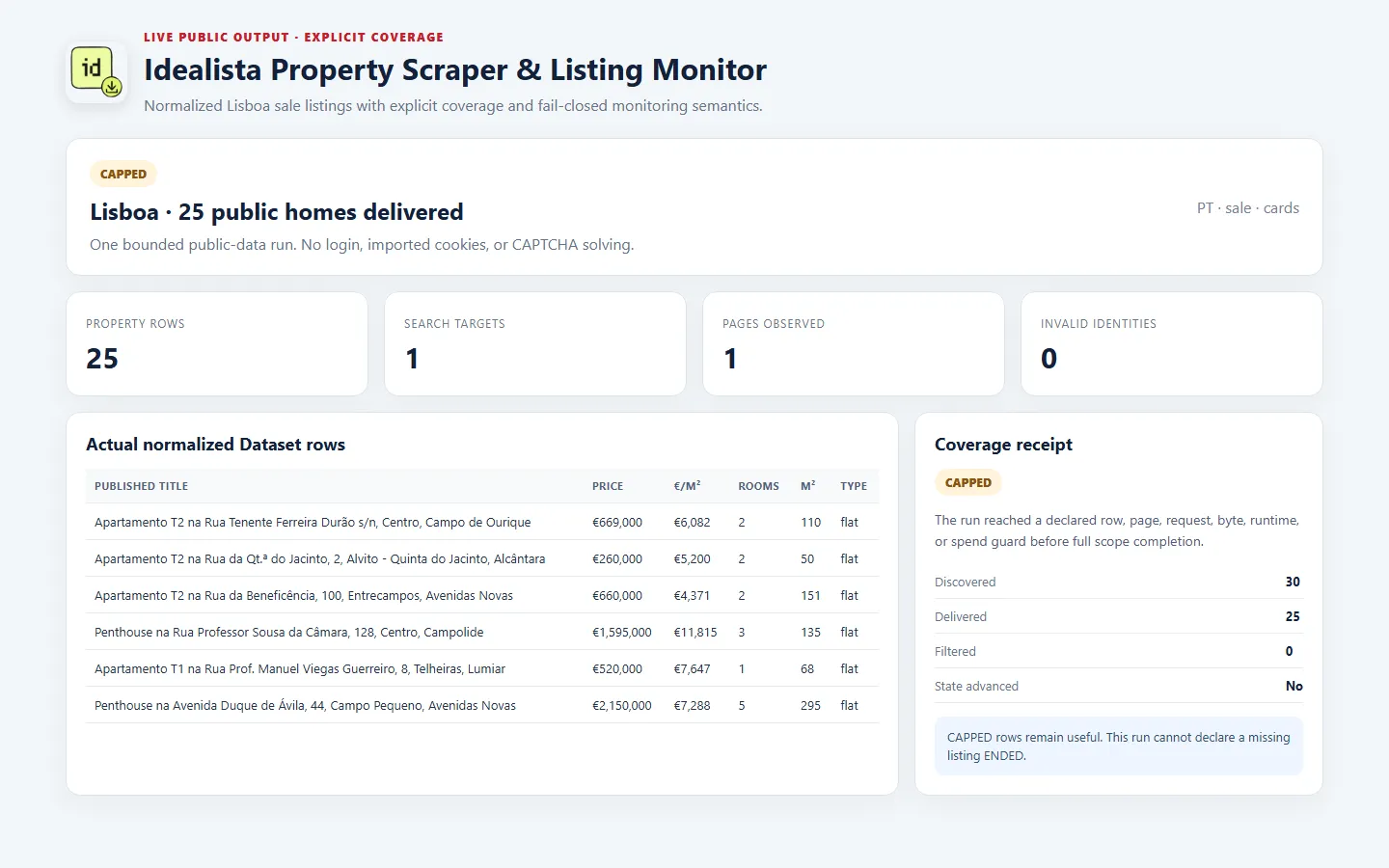This screenshot has height=868, width=1389.
Task: Click 'LIVE PUBLIC OUTPUT · EXPLICIT COVERAGE' label
Action: (x=294, y=38)
